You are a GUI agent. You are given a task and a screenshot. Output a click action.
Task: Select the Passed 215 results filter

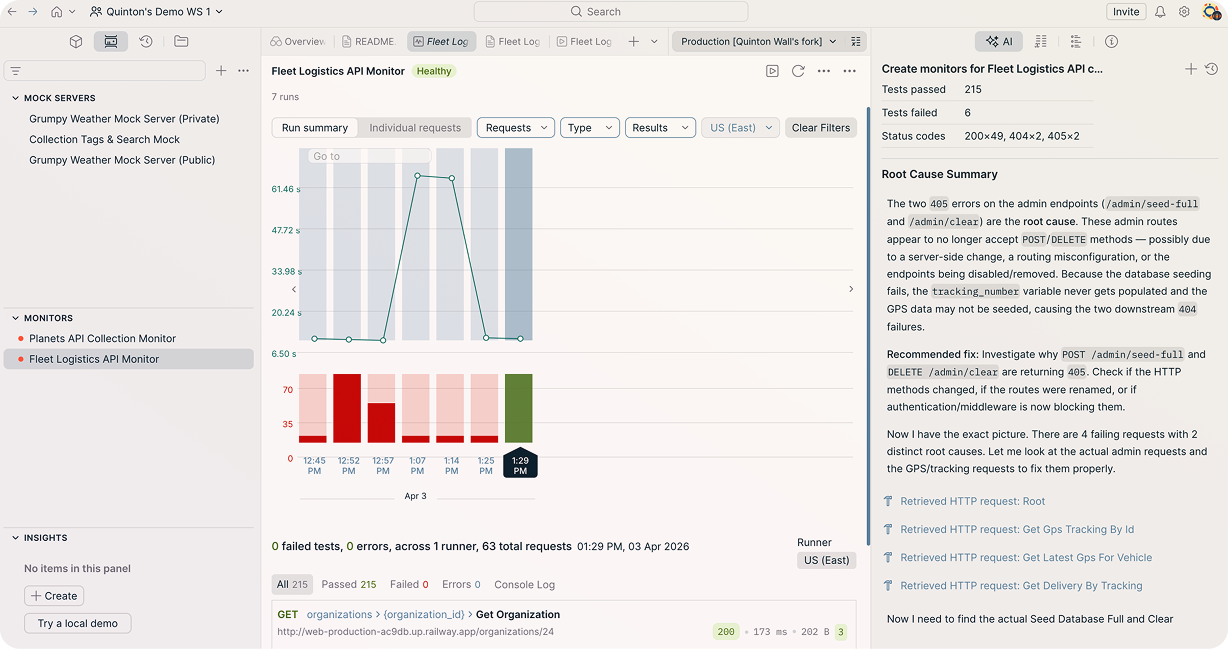pyautogui.click(x=349, y=584)
